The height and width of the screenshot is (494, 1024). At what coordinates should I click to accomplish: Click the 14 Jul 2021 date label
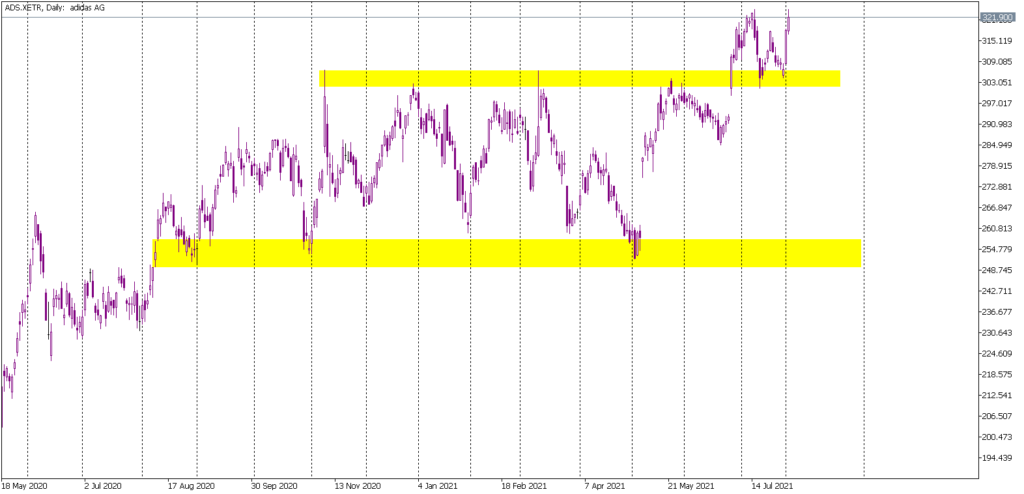click(x=773, y=487)
